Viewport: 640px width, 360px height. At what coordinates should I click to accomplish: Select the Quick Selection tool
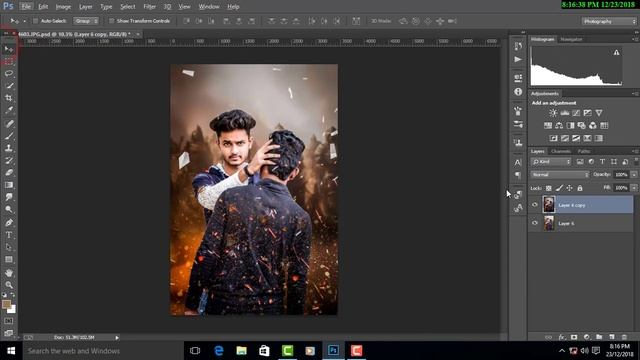[x=9, y=86]
